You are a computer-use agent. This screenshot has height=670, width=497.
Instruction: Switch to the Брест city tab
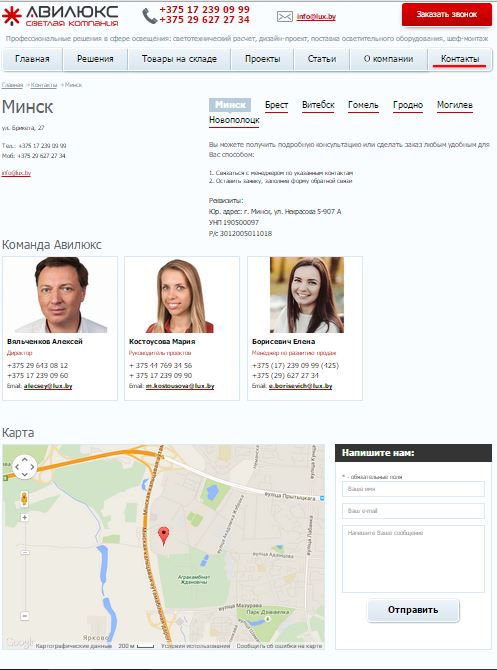tap(276, 105)
